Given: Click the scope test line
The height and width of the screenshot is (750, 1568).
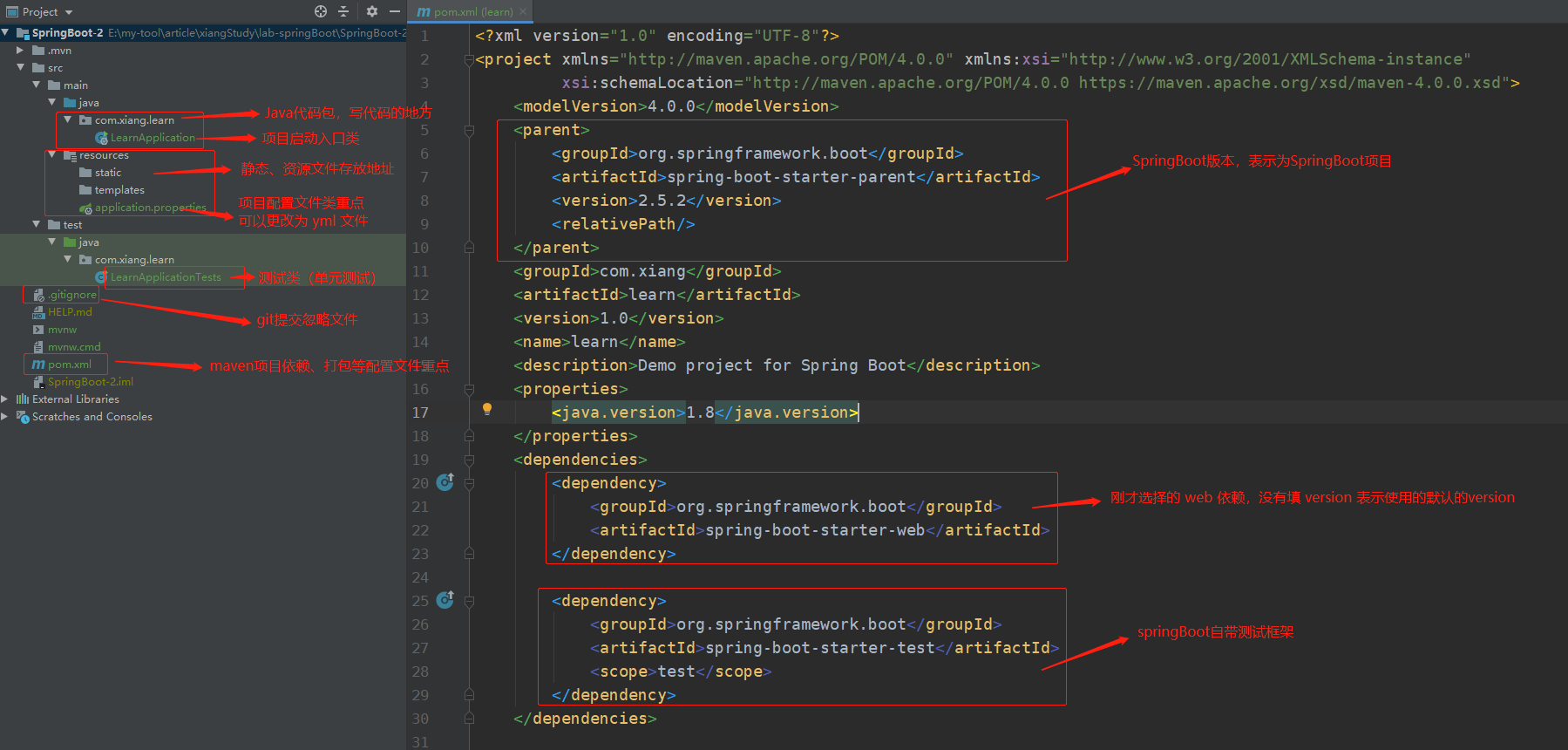Looking at the screenshot, I should [680, 672].
